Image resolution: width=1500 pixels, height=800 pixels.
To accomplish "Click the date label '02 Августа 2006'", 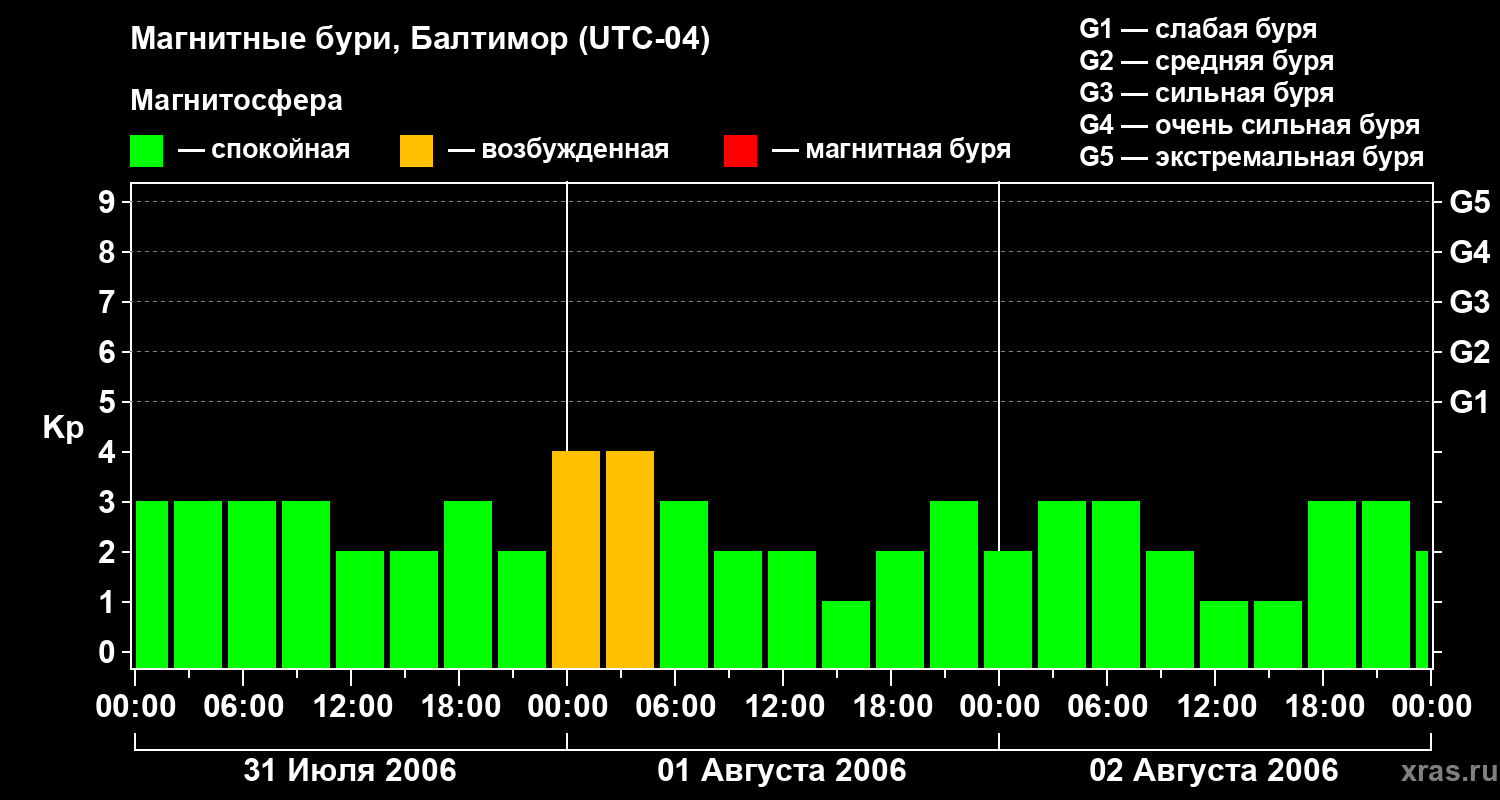I will [1214, 770].
